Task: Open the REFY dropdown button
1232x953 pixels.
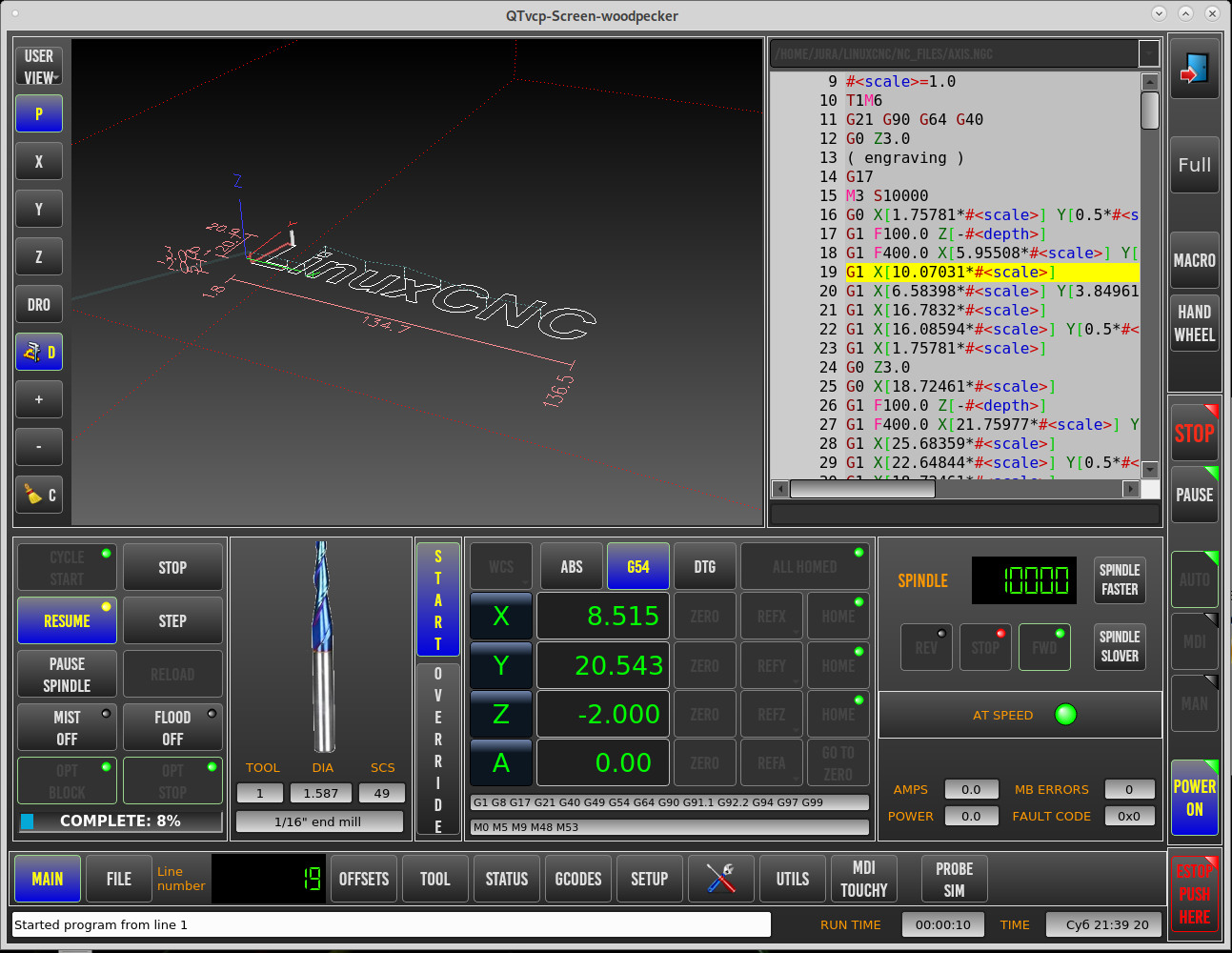Action: [x=772, y=665]
